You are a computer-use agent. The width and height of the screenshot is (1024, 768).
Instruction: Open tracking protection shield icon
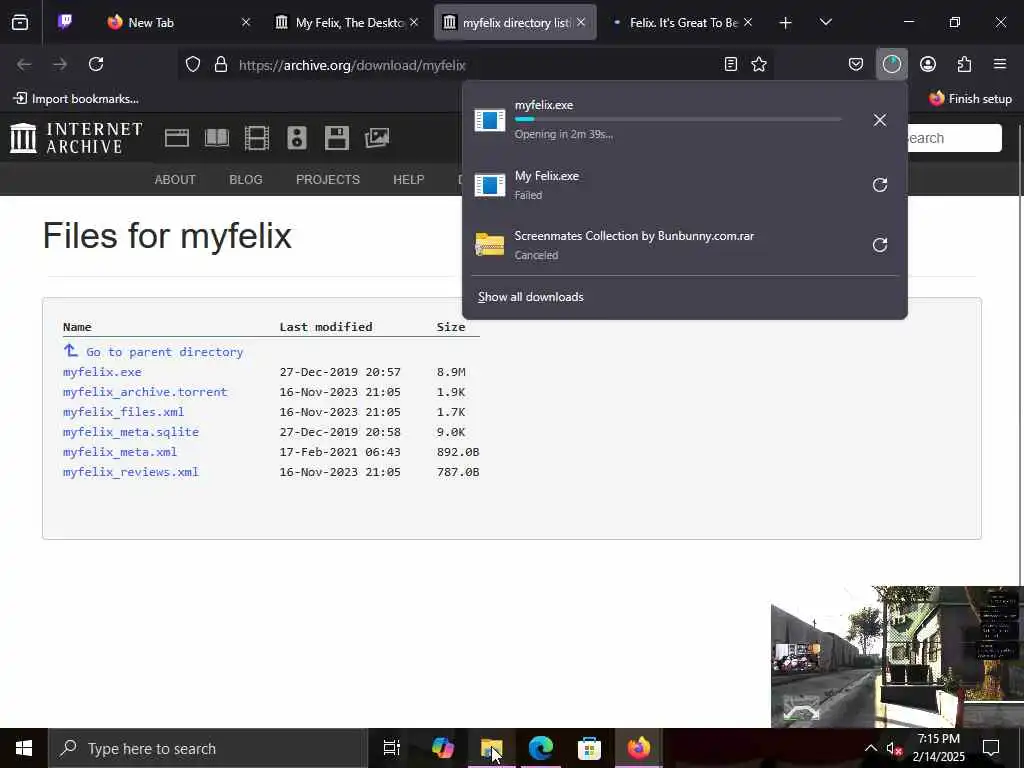(x=193, y=64)
